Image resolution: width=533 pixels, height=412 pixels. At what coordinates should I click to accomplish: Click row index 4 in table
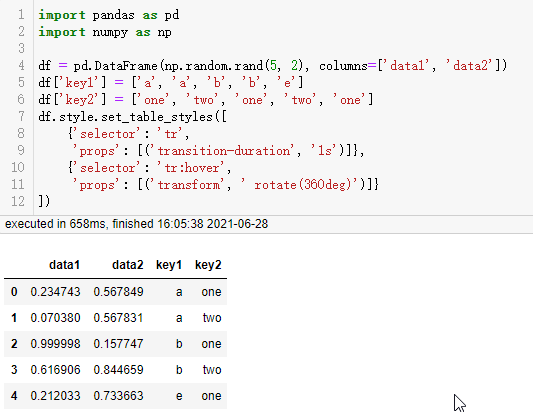14,396
